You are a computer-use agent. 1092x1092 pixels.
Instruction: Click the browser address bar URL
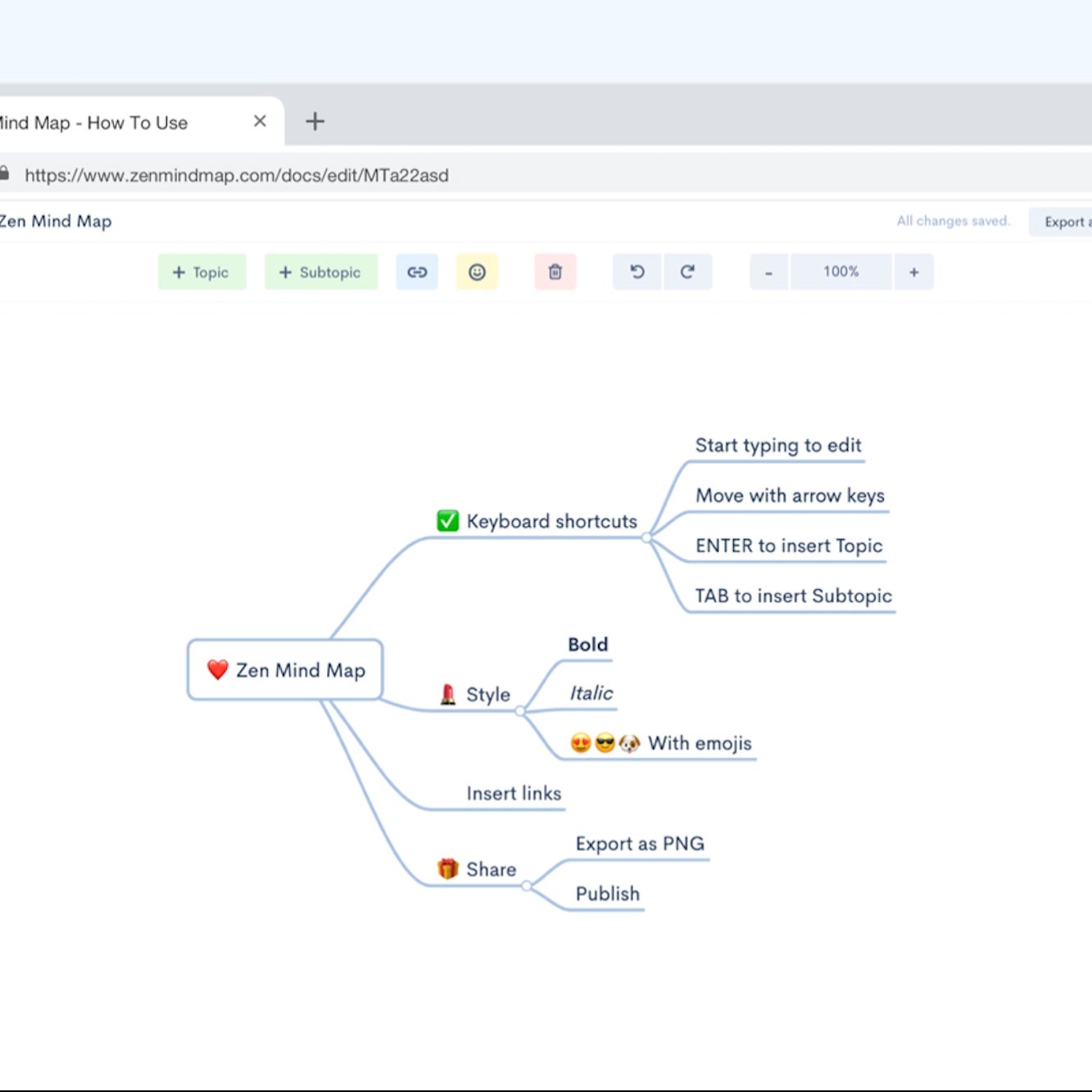click(x=237, y=175)
